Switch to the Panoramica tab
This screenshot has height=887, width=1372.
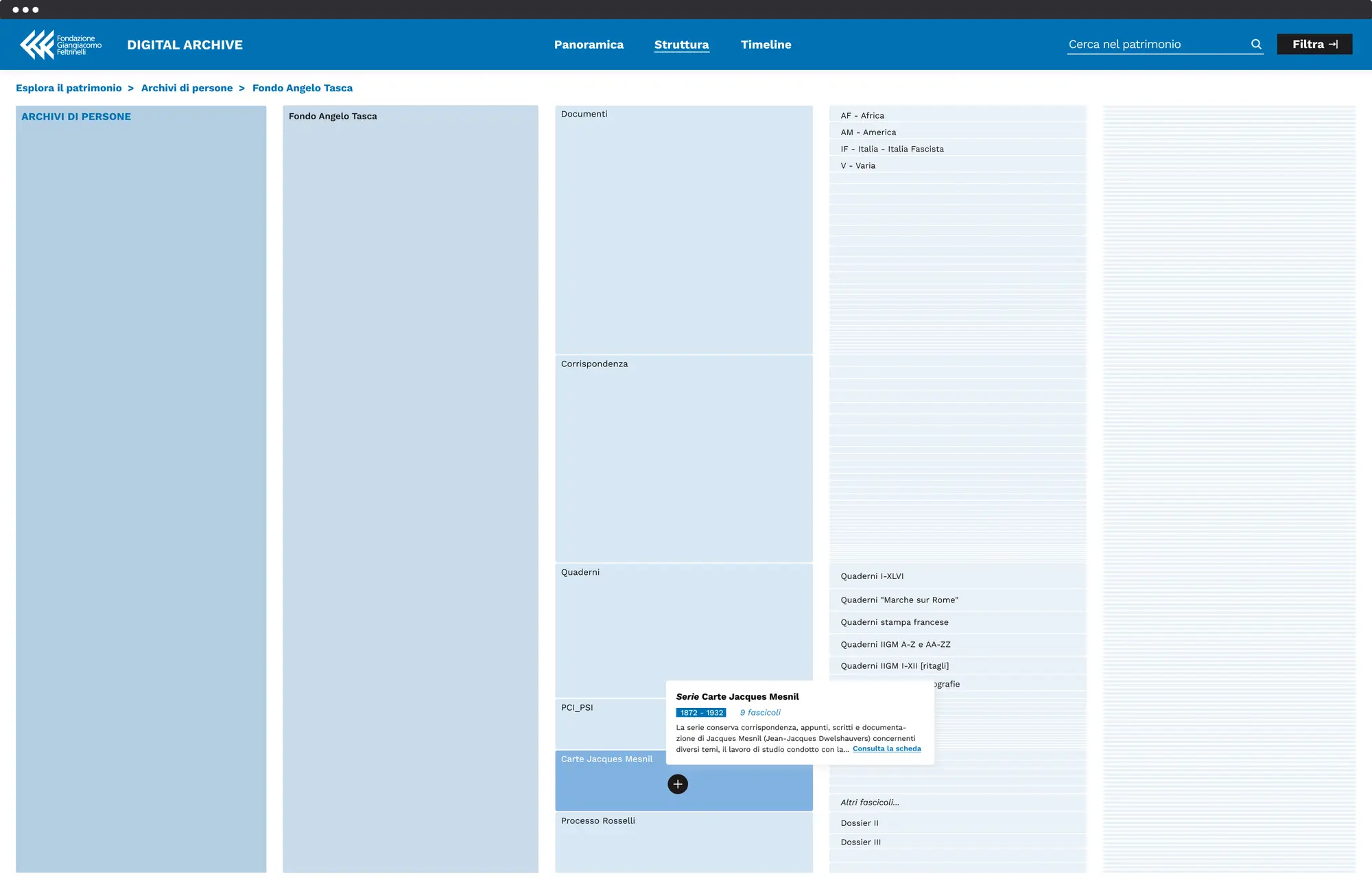pyautogui.click(x=589, y=45)
